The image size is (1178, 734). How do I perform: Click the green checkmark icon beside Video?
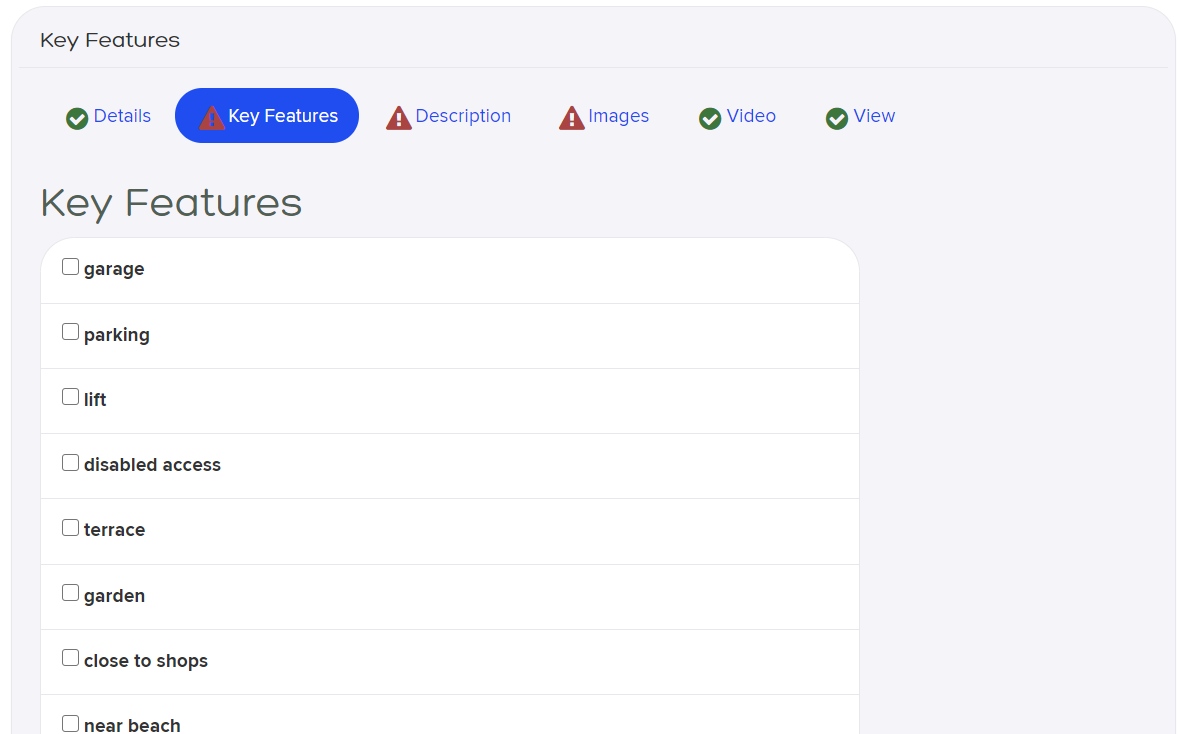tap(710, 118)
